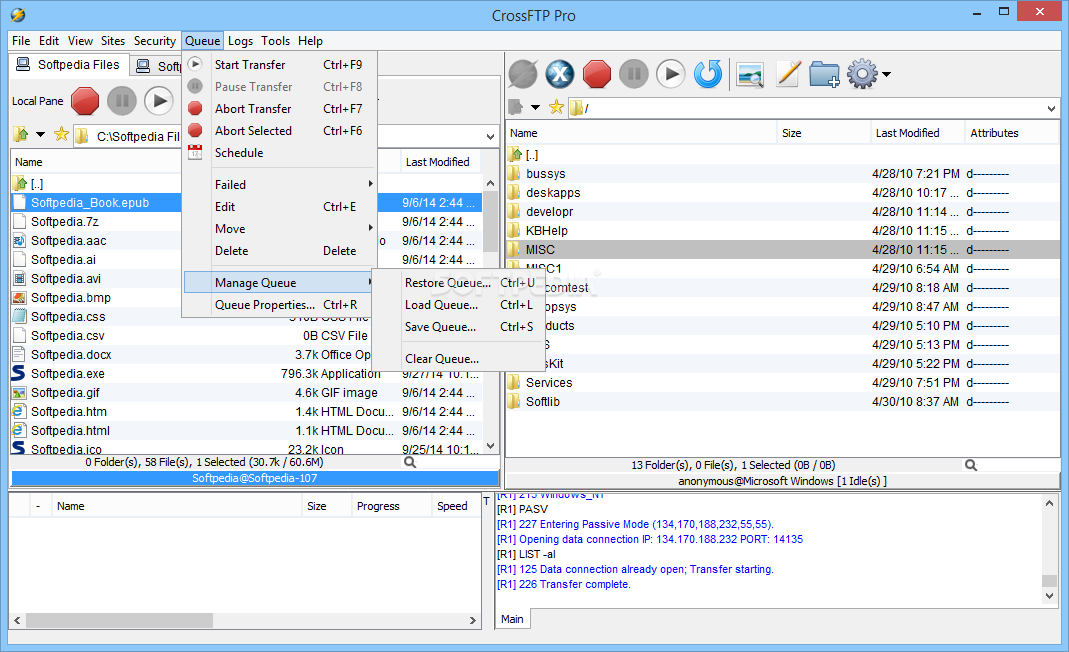Click the remote favorites star icon
The height and width of the screenshot is (652, 1069).
[556, 107]
